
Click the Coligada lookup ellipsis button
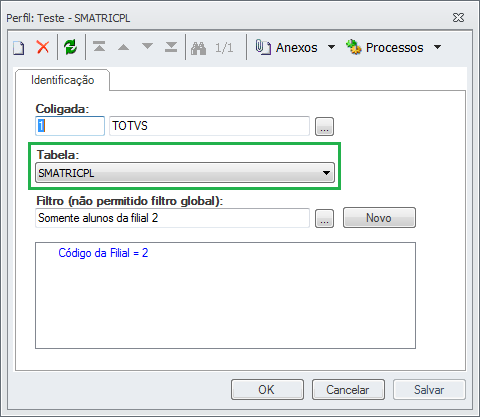[324, 126]
